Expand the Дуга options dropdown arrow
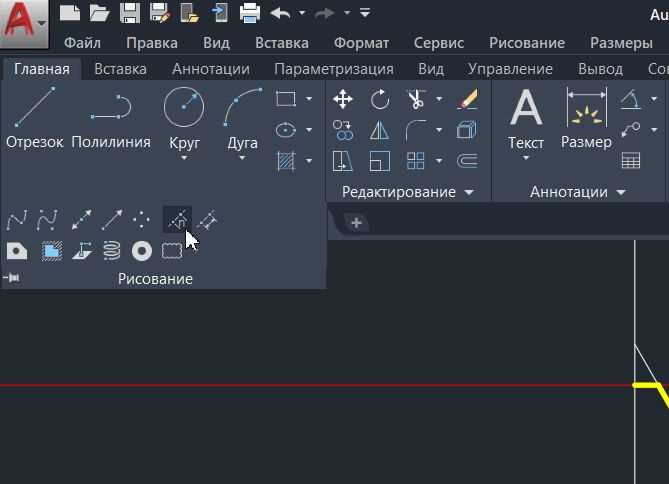The height and width of the screenshot is (484, 669). (242, 158)
